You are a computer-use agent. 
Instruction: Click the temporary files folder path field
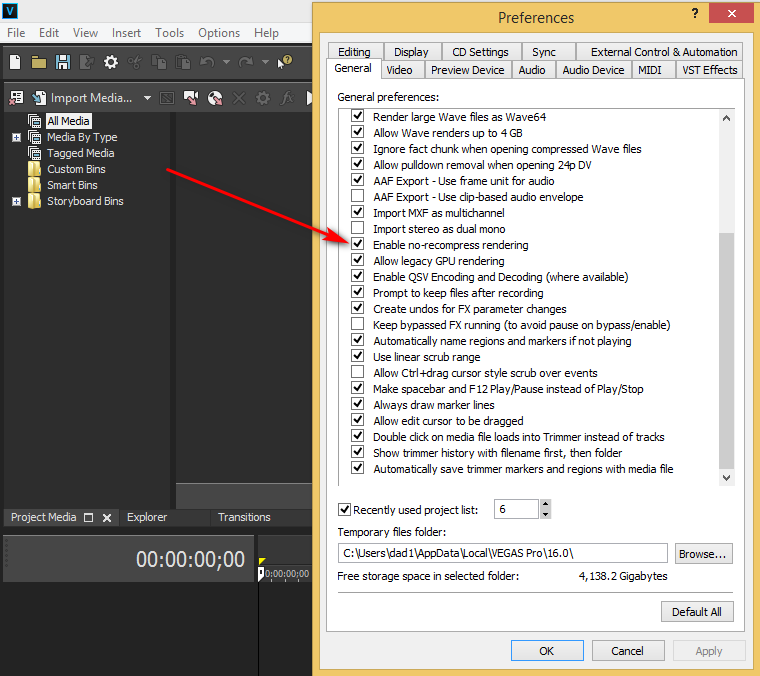[503, 553]
